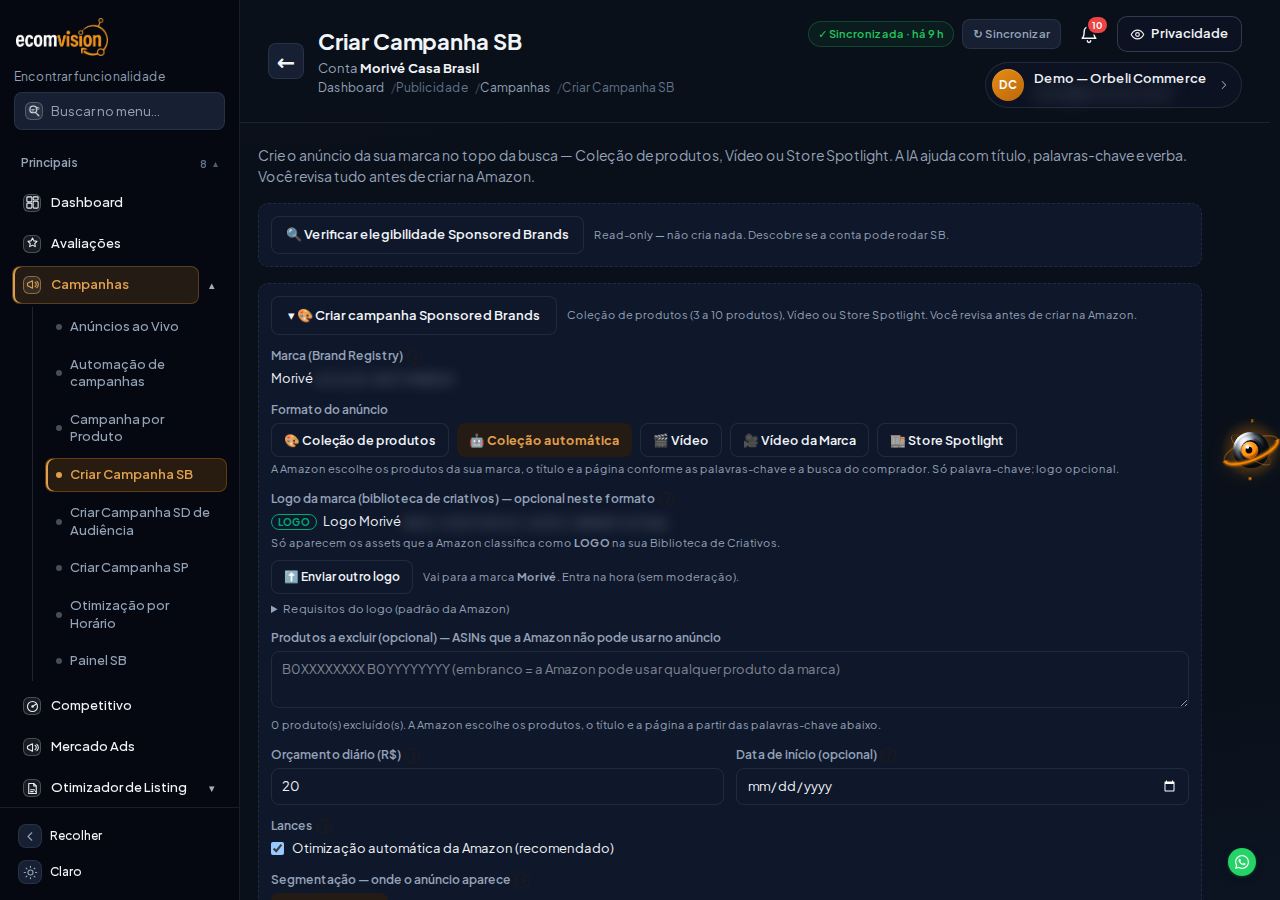Image resolution: width=1280 pixels, height=900 pixels.
Task: Click the Orçamento diário input field
Action: (497, 786)
